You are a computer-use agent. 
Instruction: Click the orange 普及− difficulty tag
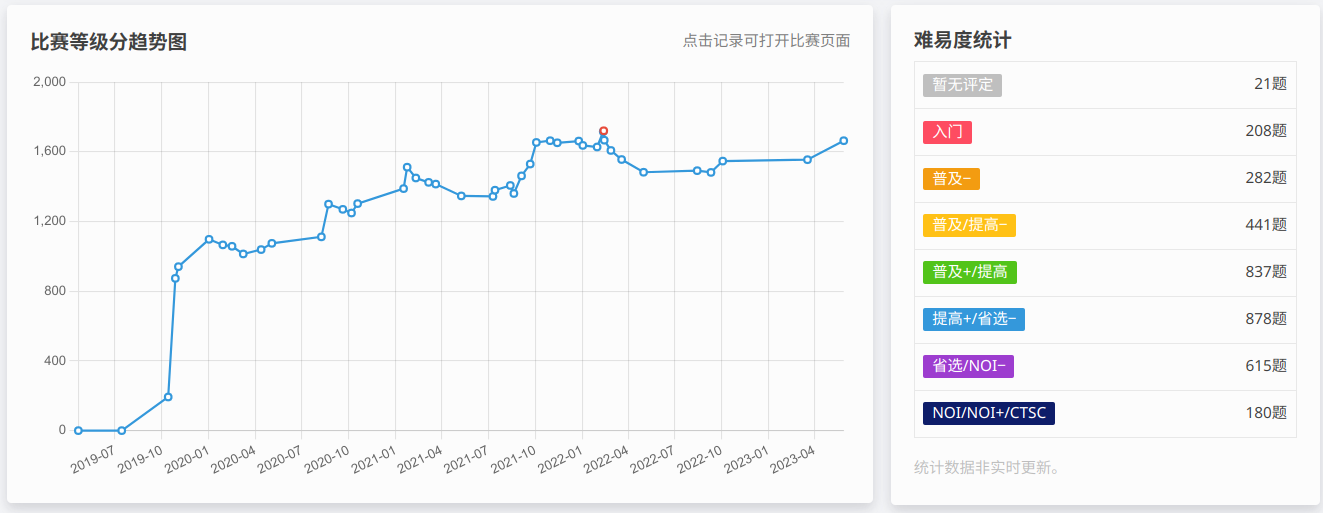tap(951, 179)
